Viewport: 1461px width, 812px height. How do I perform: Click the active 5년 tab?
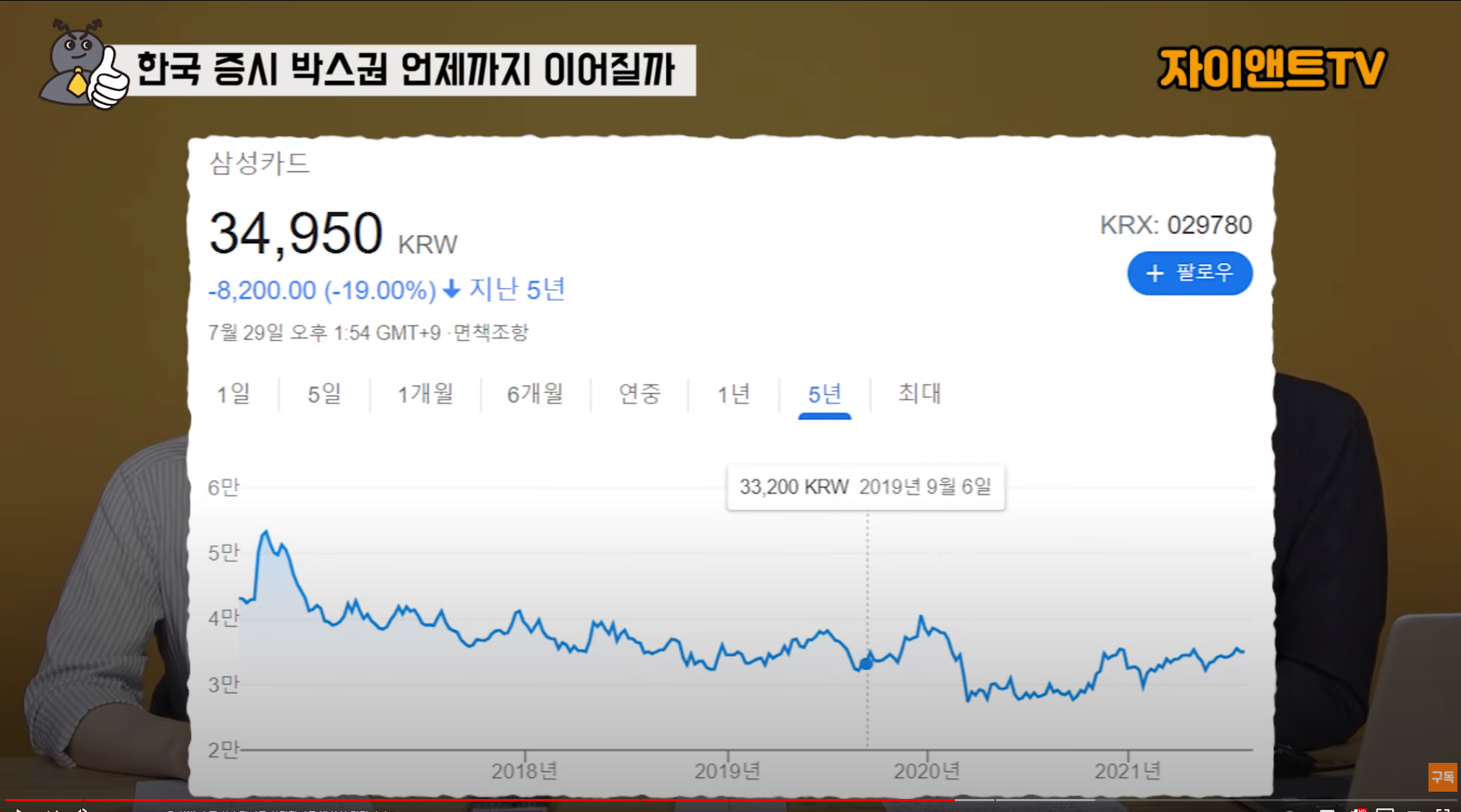coord(825,394)
